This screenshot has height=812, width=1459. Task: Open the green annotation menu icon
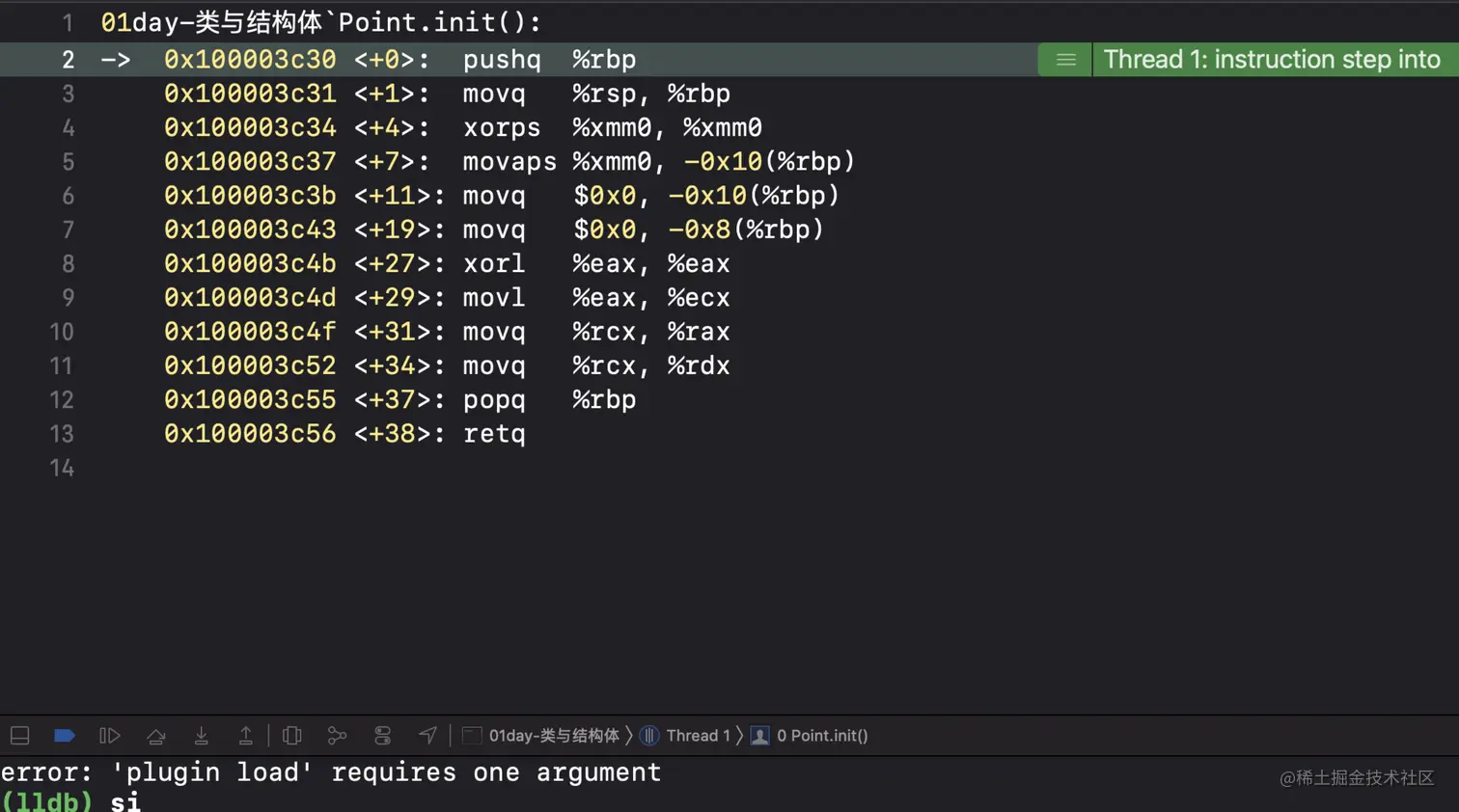tap(1065, 60)
